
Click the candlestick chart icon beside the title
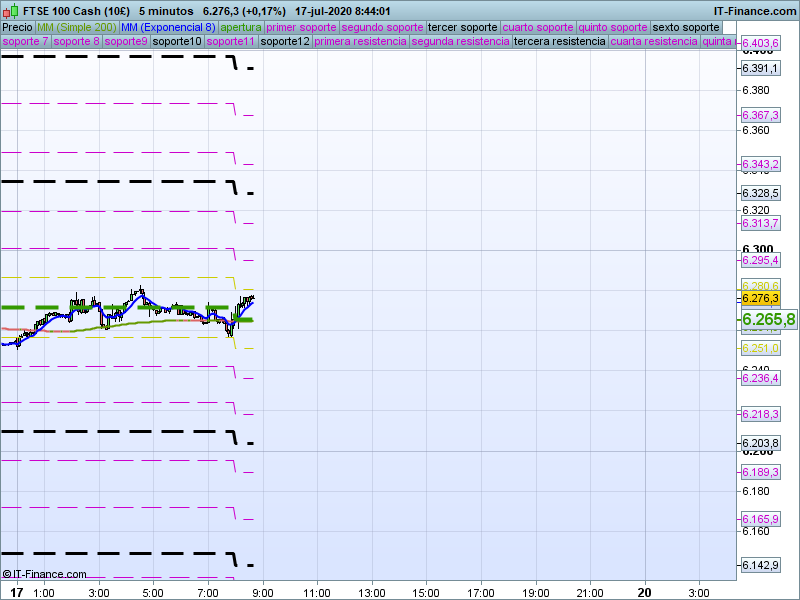pos(11,10)
